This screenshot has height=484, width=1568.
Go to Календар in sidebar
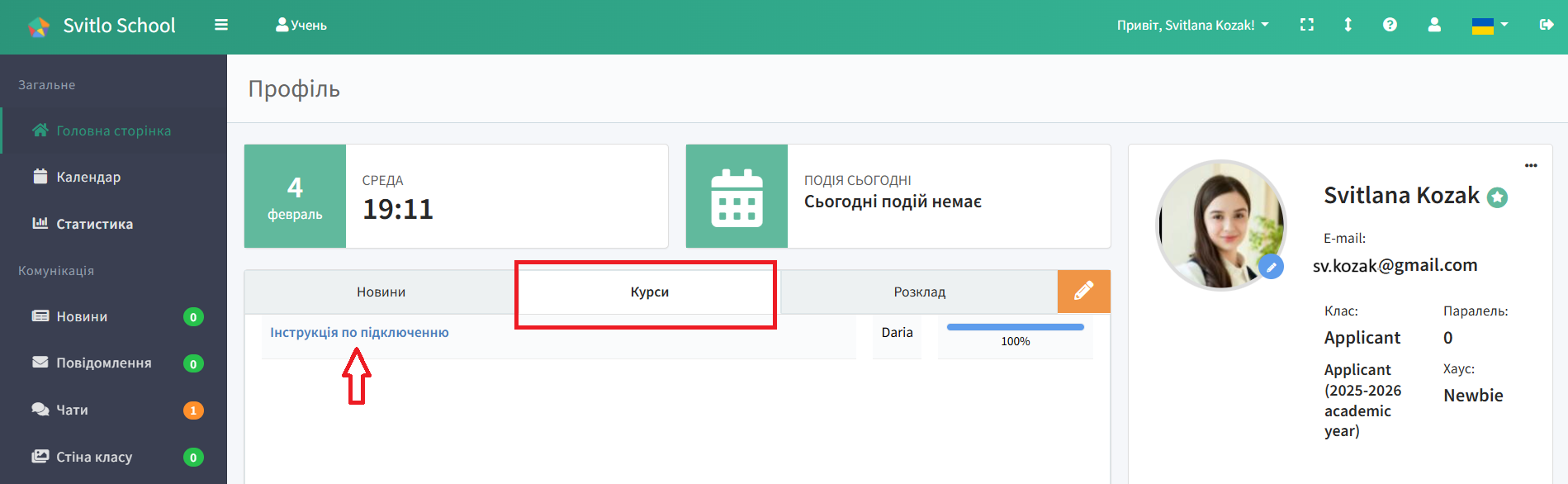point(88,178)
